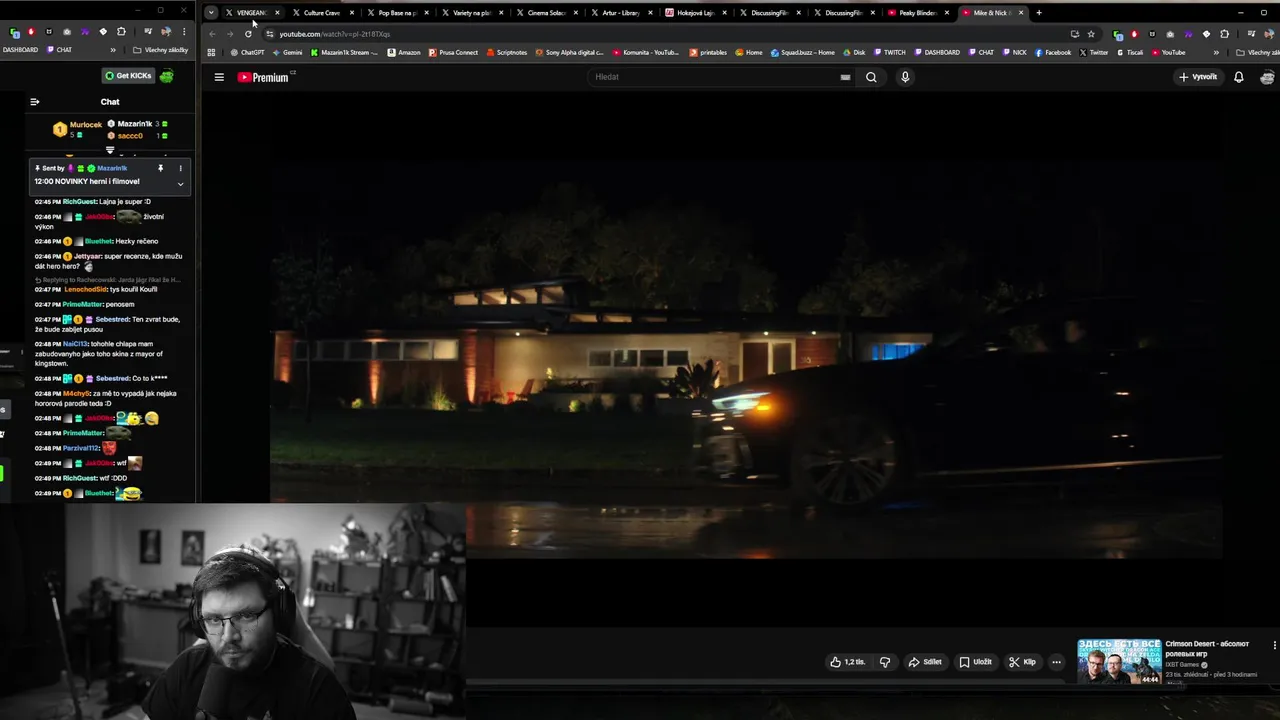
Task: Open pinned message three-dot options
Action: pyautogui.click(x=180, y=168)
